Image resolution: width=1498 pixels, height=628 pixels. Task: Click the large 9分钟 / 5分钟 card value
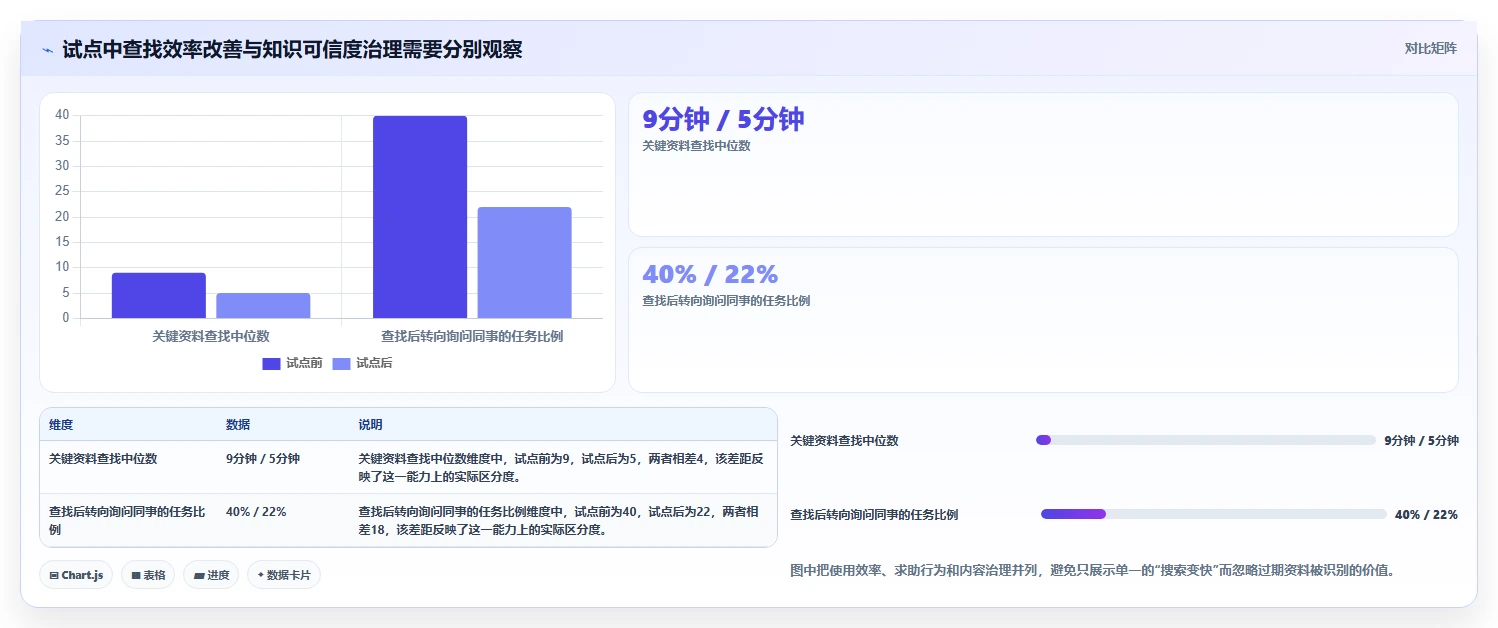coord(723,119)
